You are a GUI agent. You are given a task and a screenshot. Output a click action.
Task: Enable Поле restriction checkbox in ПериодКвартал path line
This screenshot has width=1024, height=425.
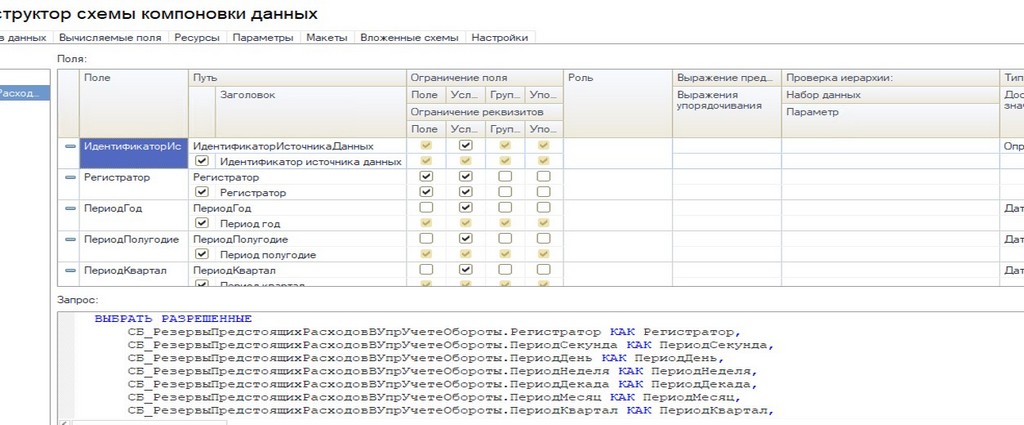point(426,270)
